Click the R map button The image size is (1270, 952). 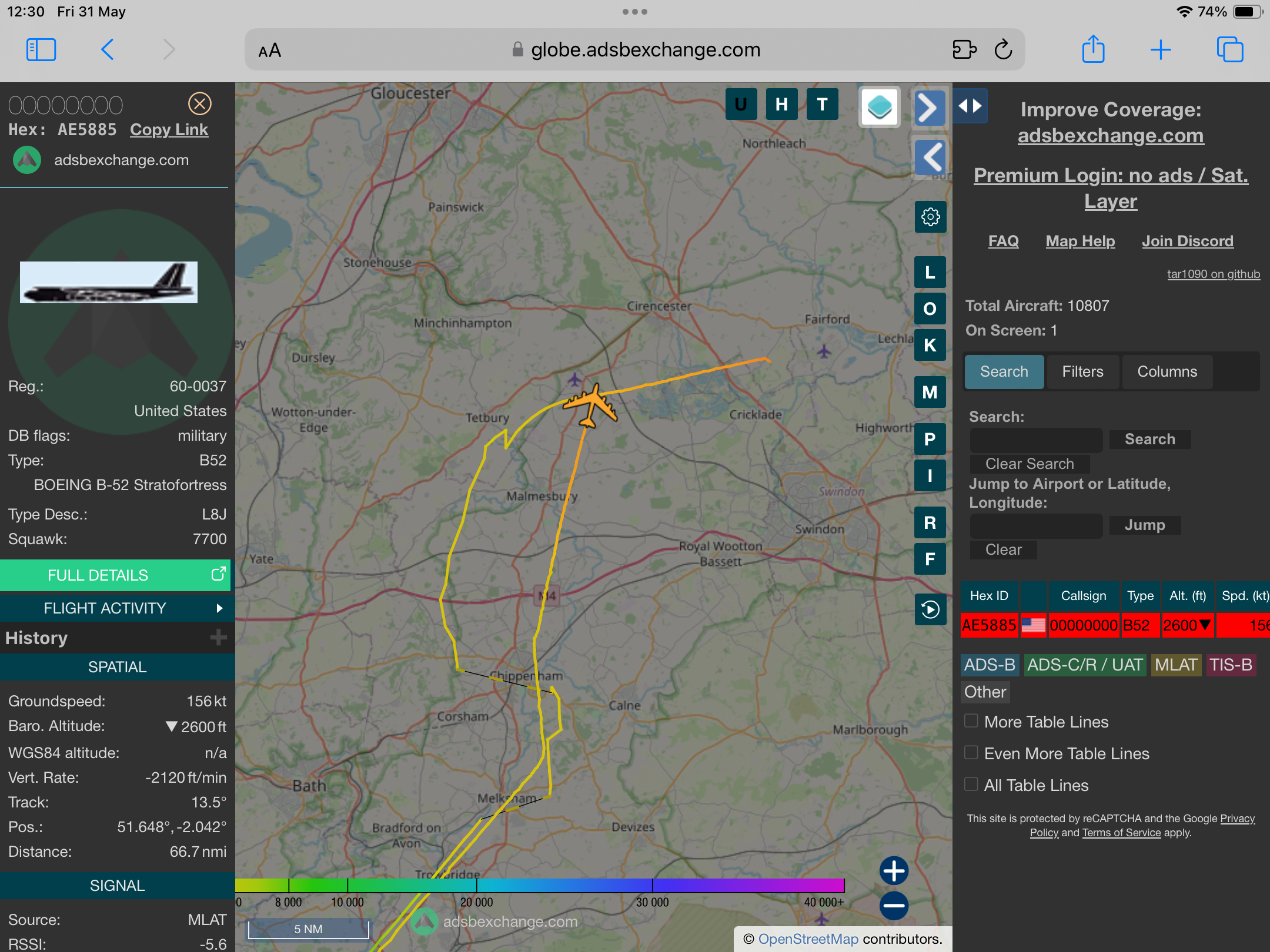(930, 522)
